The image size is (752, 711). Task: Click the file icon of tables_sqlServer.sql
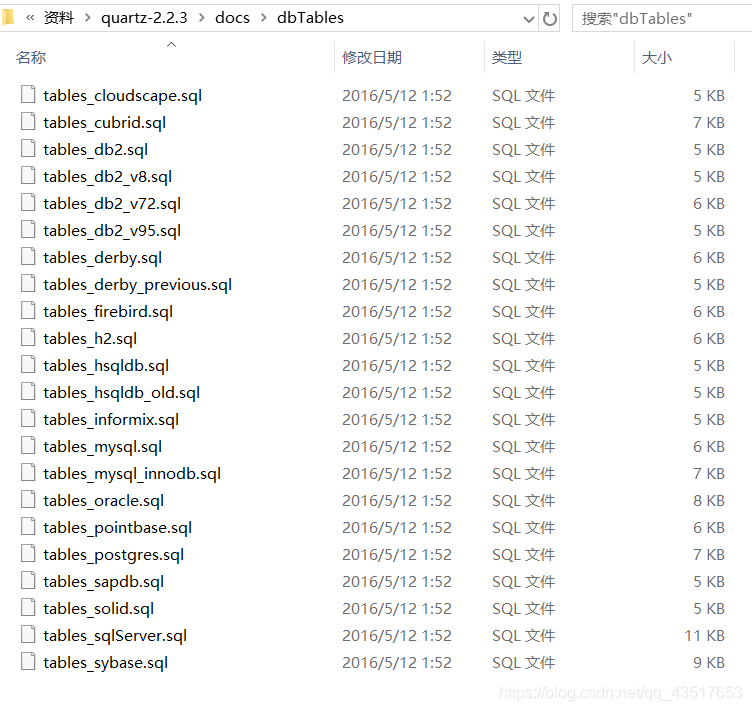(x=28, y=634)
